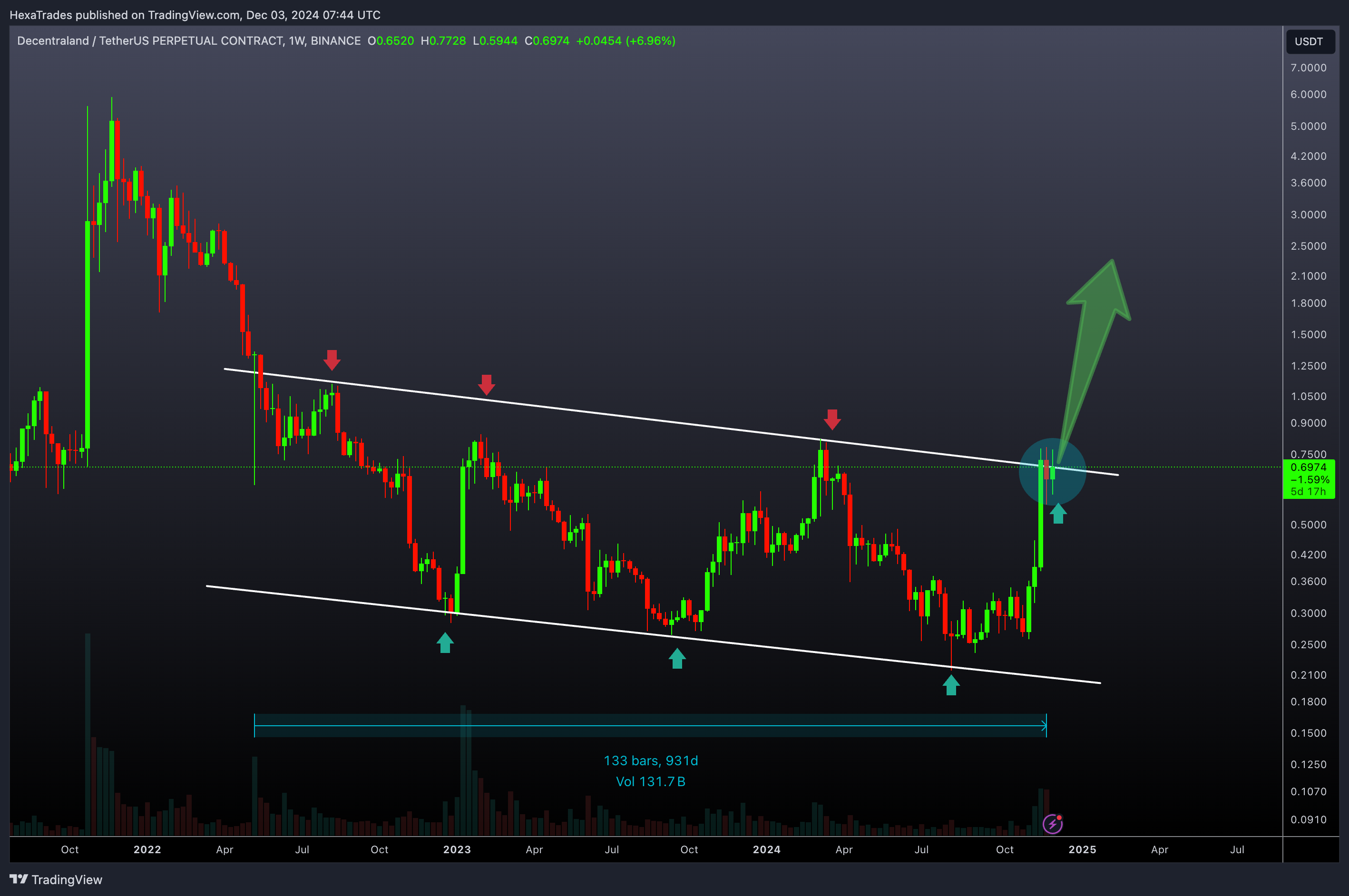
Task: Click the '133 bars, 931d' range label
Action: click(x=651, y=761)
